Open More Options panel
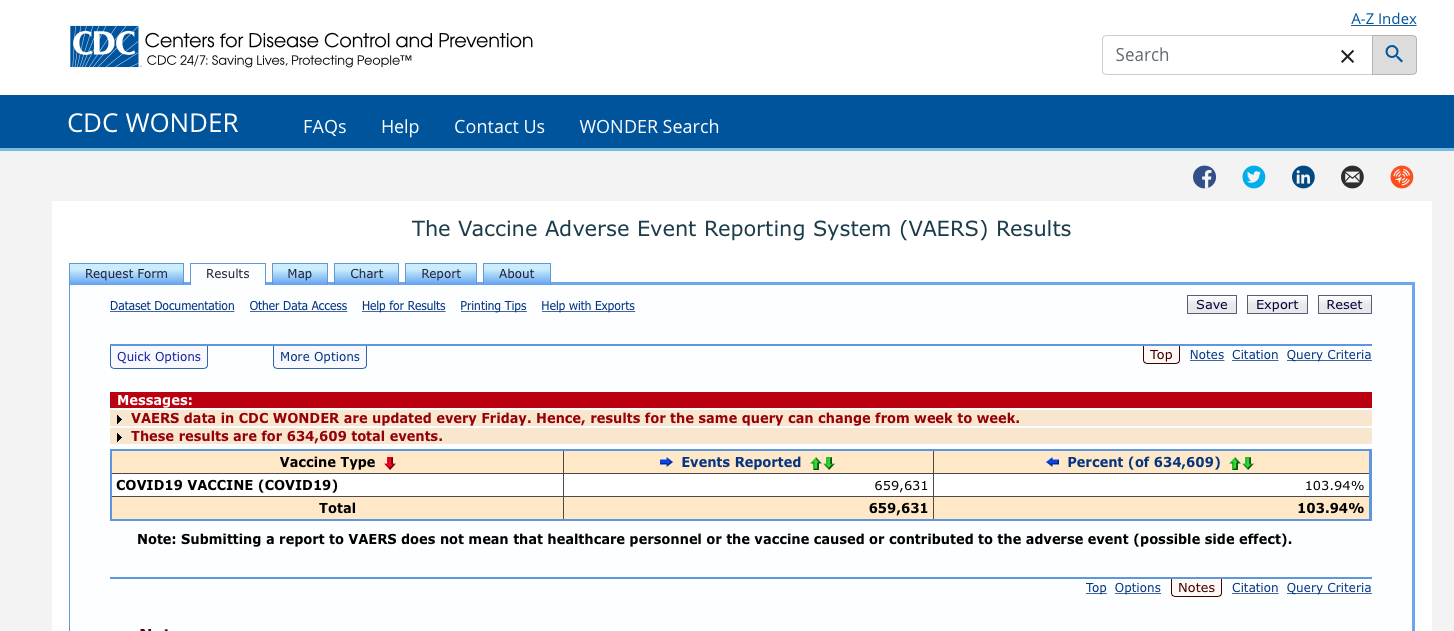Viewport: 1454px width, 631px height. point(320,357)
